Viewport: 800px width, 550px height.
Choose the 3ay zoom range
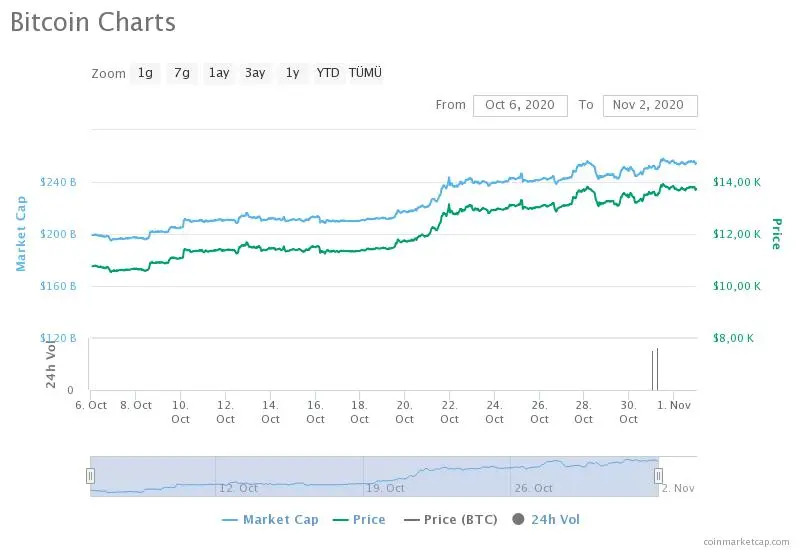coord(255,73)
